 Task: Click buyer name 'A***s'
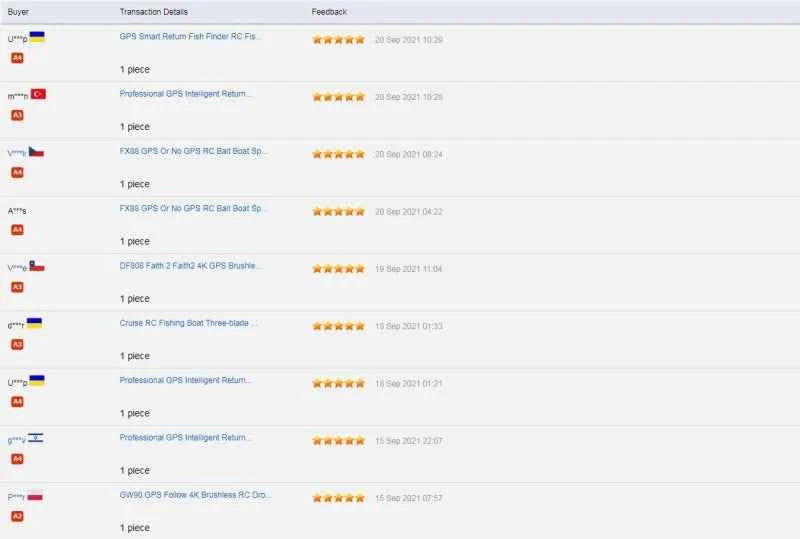(17, 211)
